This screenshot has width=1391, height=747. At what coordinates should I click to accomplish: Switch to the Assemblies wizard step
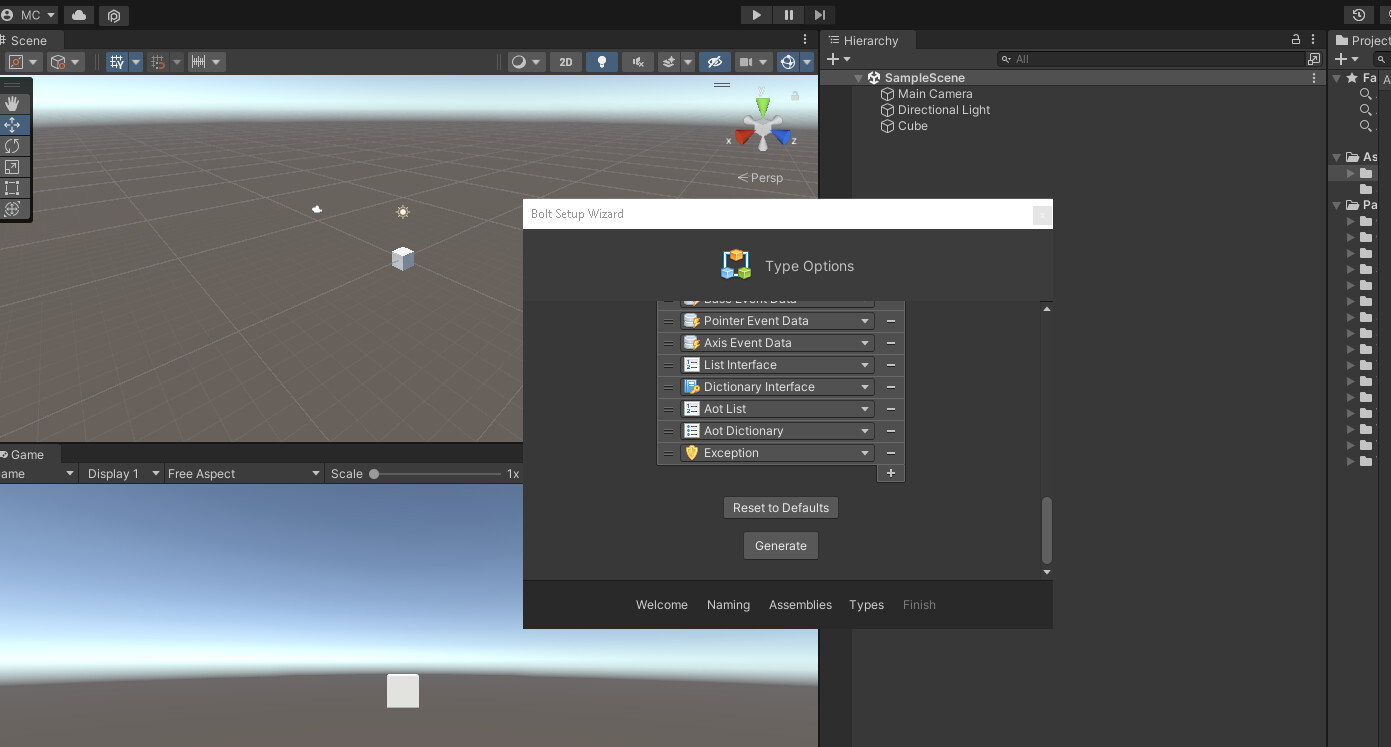click(x=800, y=604)
